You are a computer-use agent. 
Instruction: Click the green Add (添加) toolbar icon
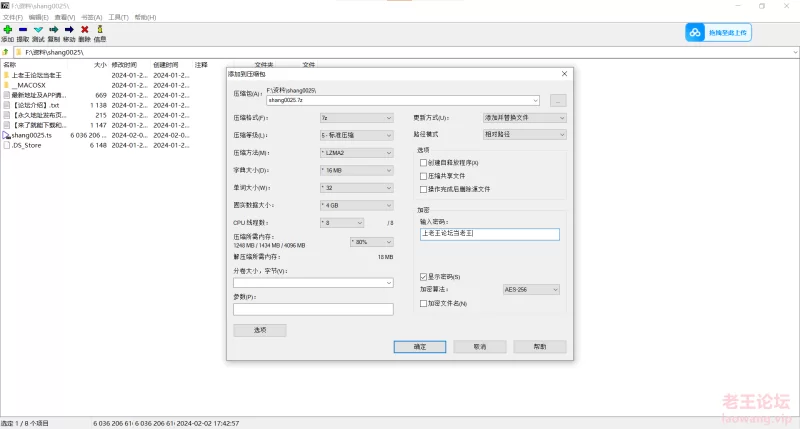(x=7, y=30)
